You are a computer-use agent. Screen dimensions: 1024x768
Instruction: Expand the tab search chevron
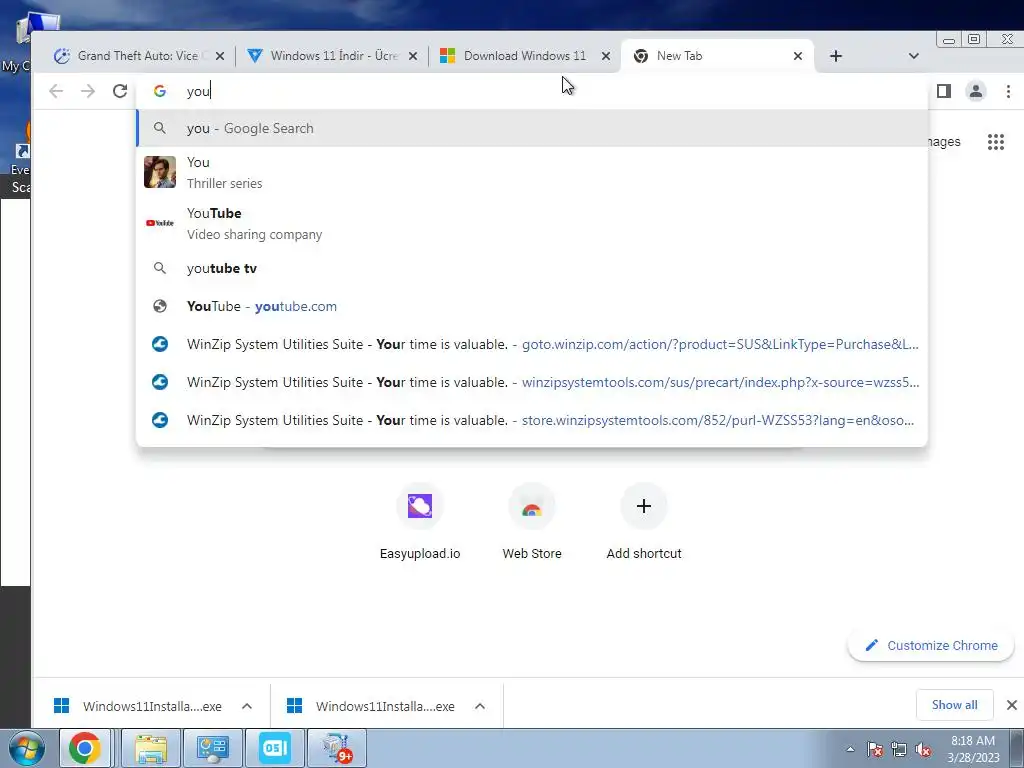point(914,56)
